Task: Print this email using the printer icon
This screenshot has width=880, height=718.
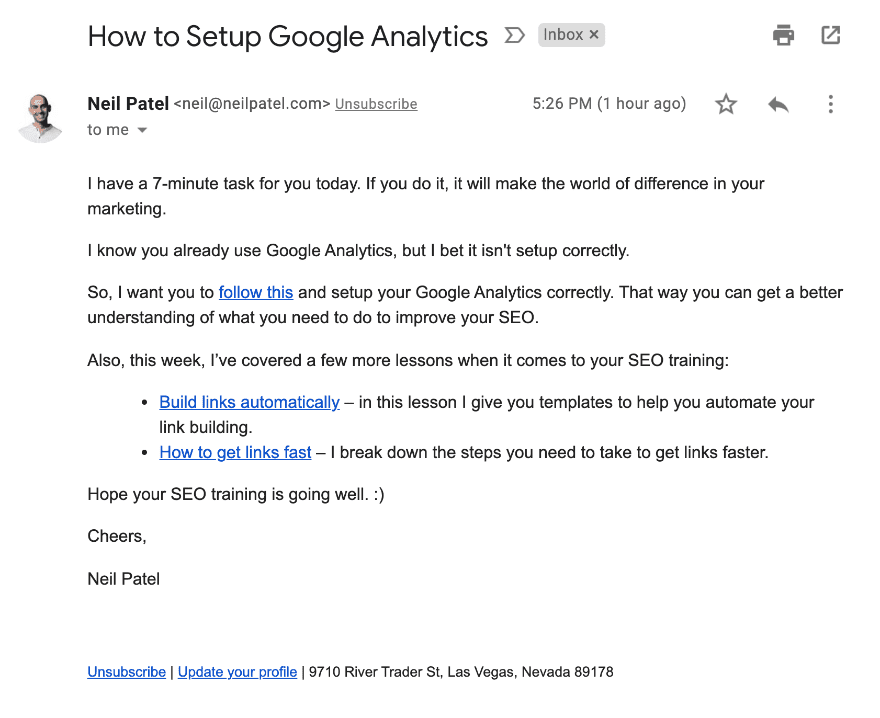Action: (x=783, y=36)
